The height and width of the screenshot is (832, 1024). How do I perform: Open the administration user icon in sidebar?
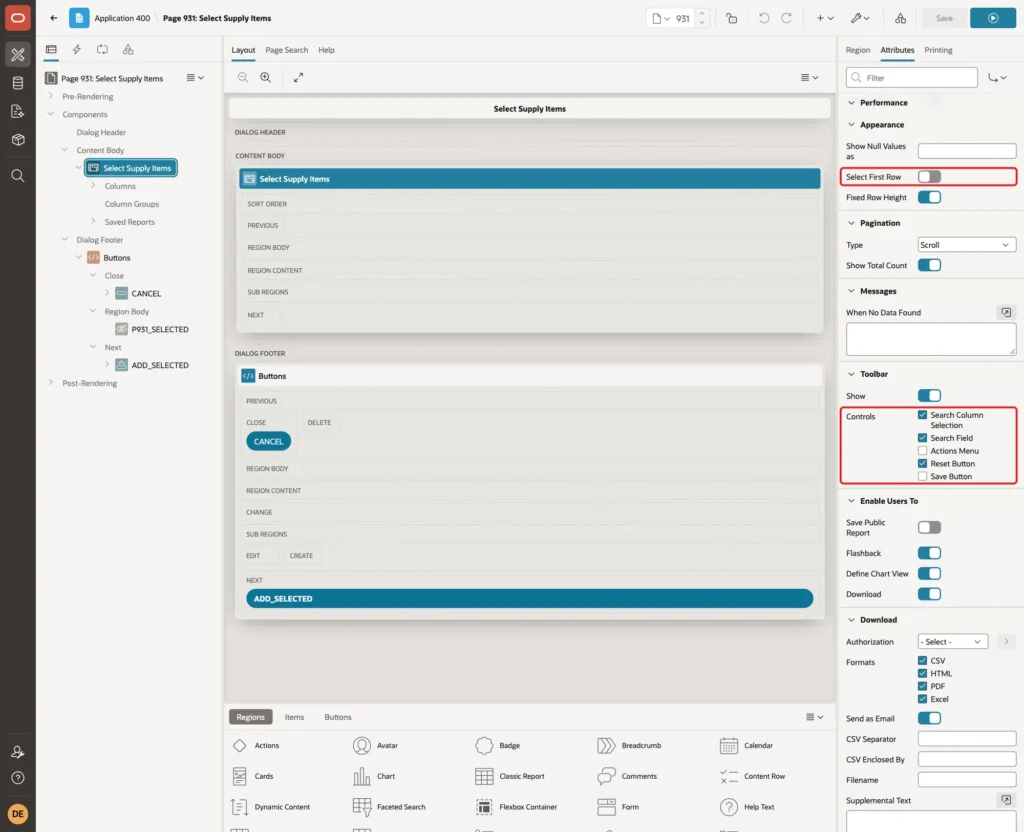click(x=18, y=752)
